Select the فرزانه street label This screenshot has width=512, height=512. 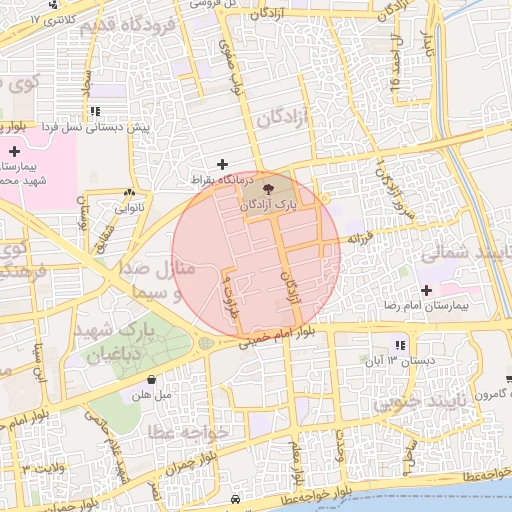pos(361,238)
